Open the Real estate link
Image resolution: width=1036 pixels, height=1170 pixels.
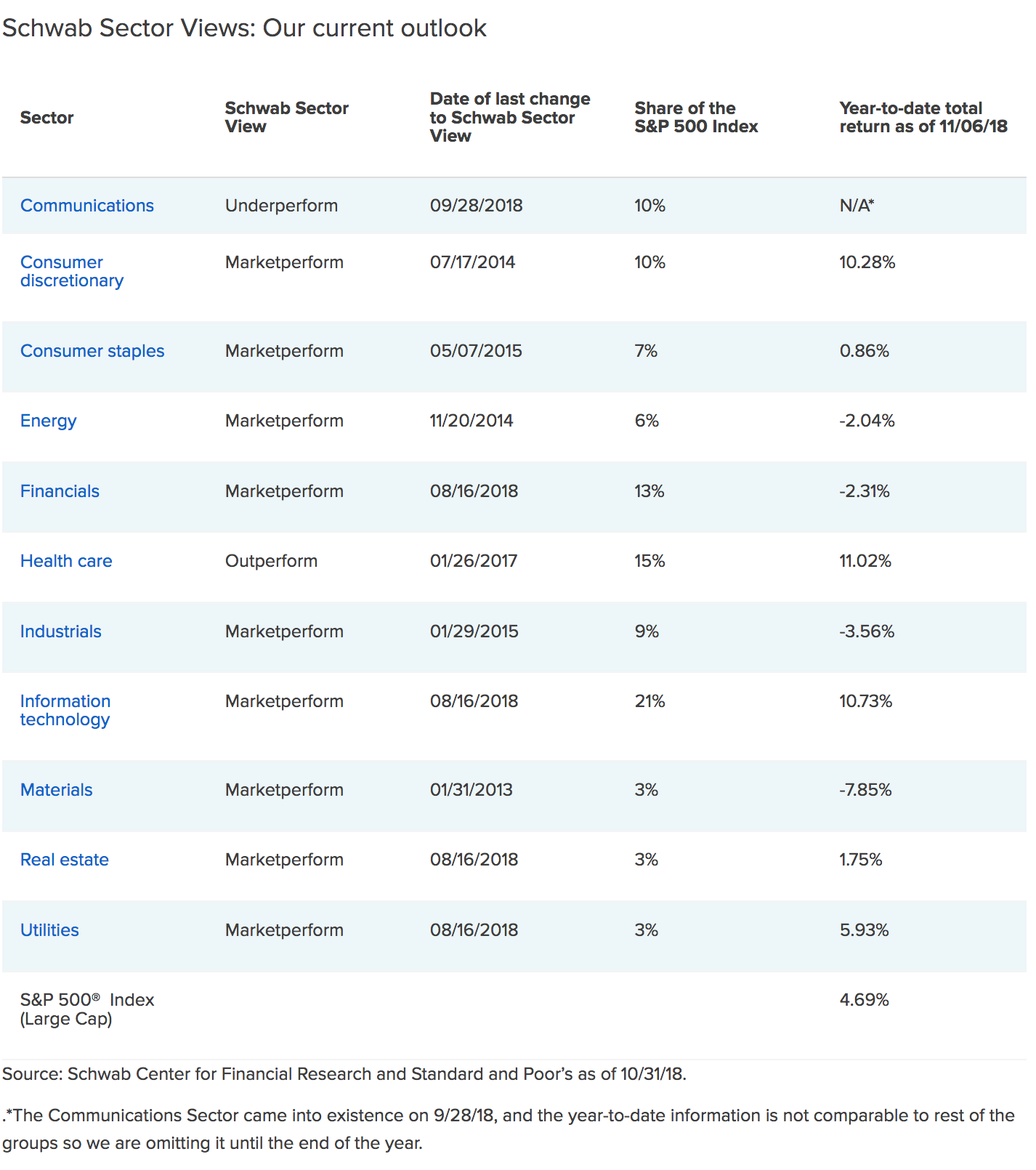point(65,860)
